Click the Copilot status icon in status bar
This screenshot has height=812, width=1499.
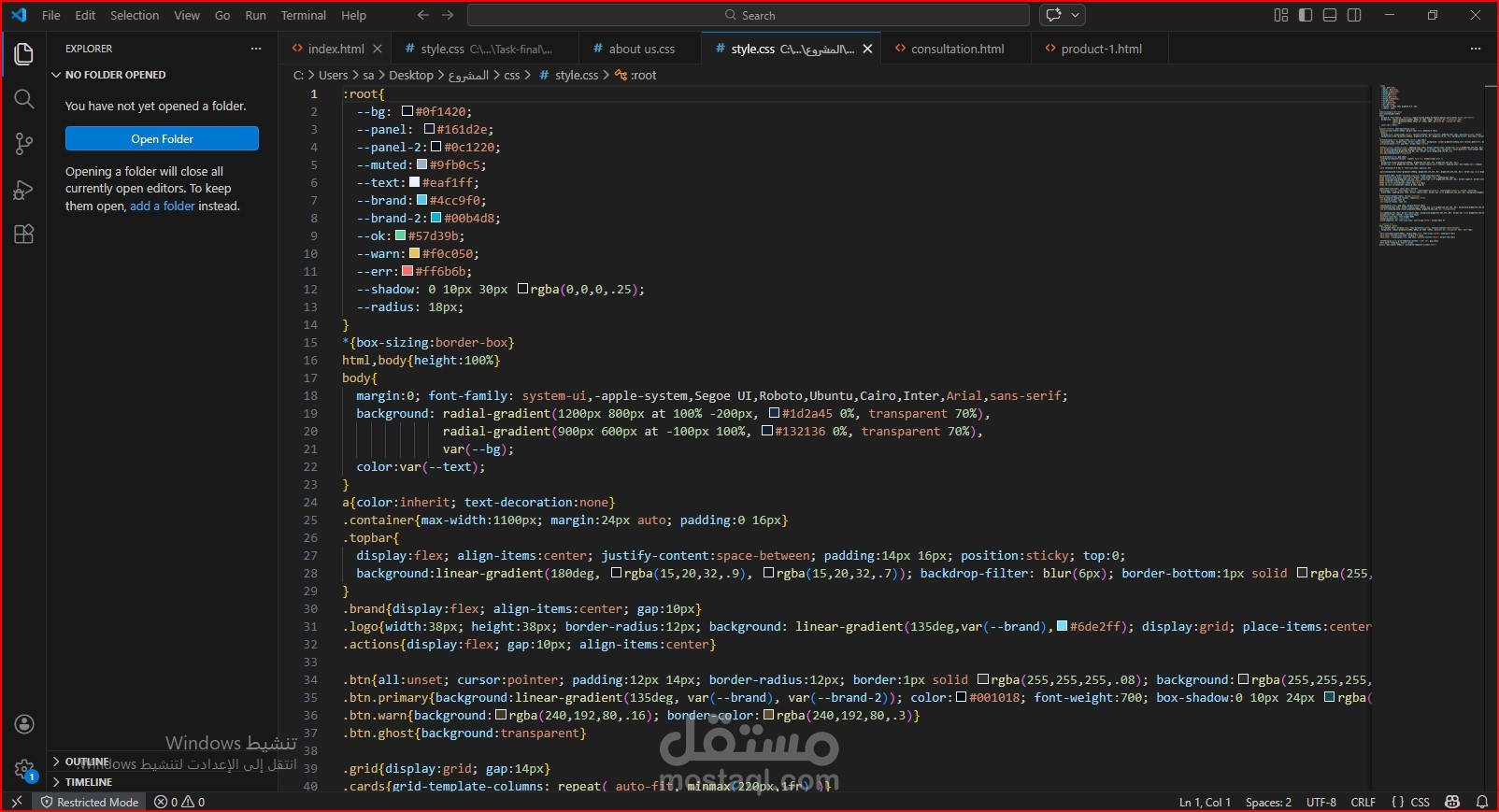click(x=1452, y=802)
